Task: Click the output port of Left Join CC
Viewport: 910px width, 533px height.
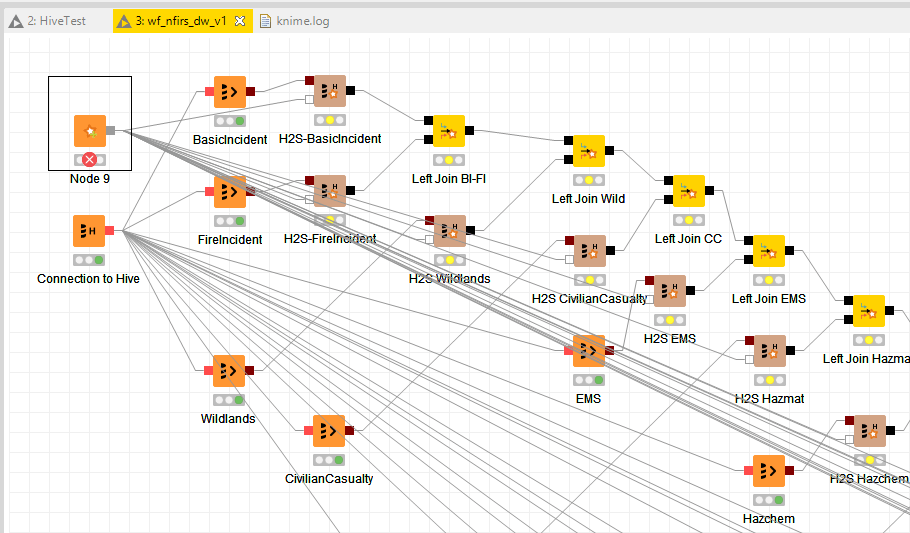Action: pyautogui.click(x=709, y=190)
